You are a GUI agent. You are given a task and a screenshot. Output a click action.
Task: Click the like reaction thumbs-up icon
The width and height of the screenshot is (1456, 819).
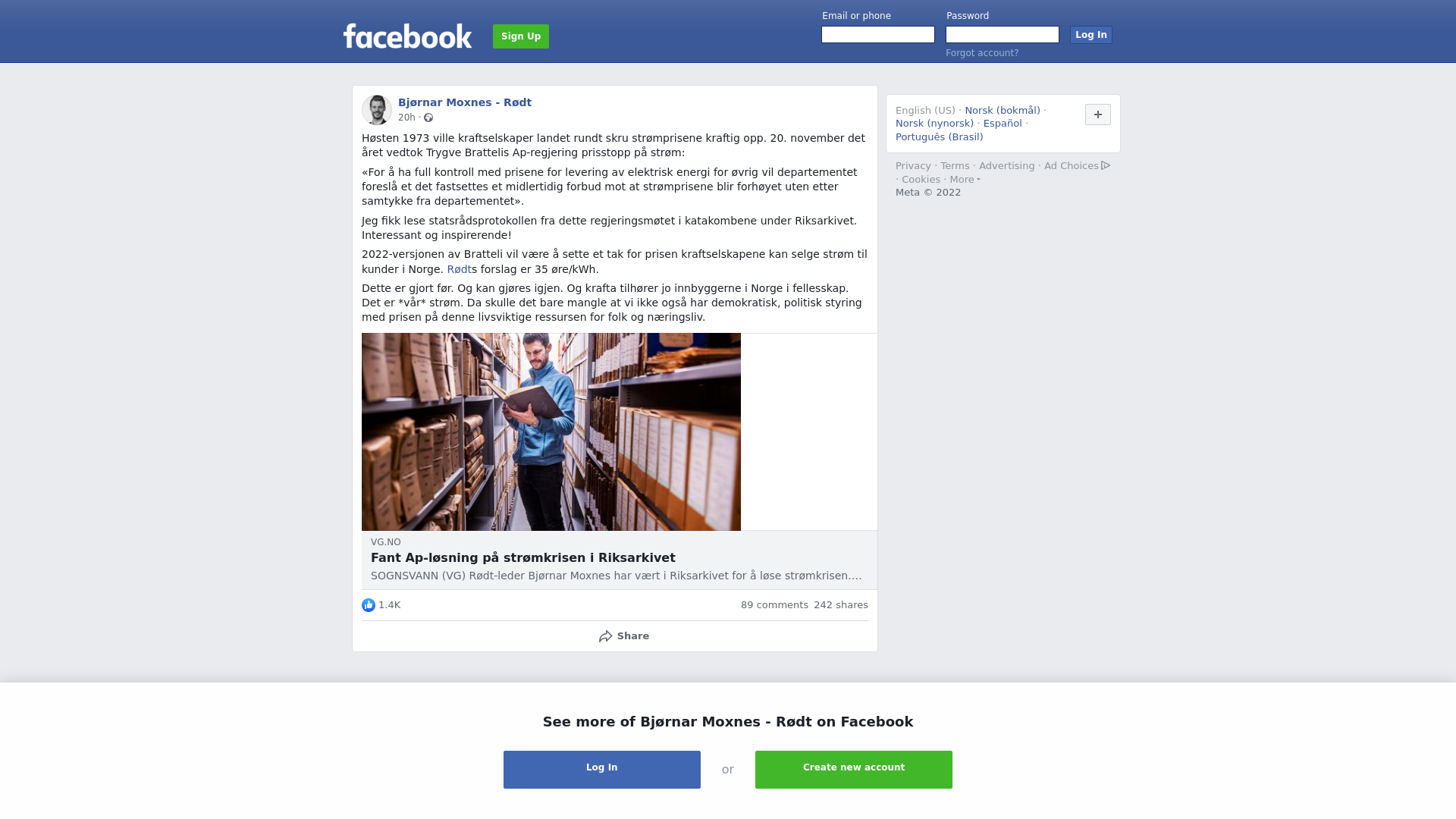(369, 605)
